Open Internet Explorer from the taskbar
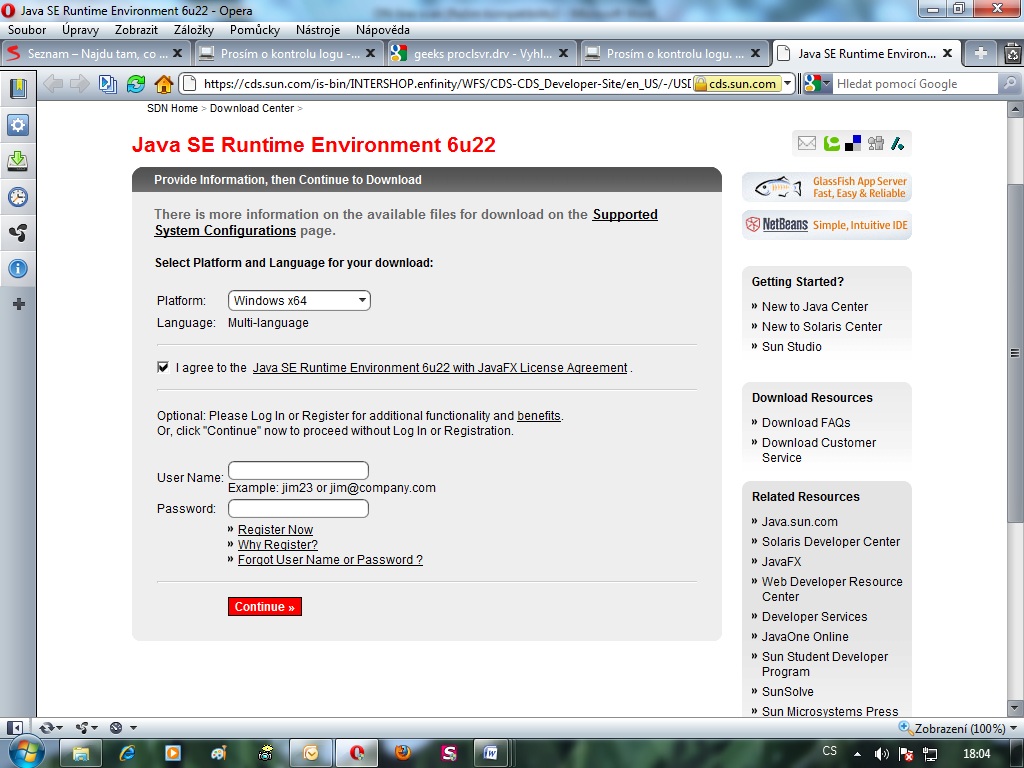Viewport: 1024px width, 768px height. coord(127,754)
